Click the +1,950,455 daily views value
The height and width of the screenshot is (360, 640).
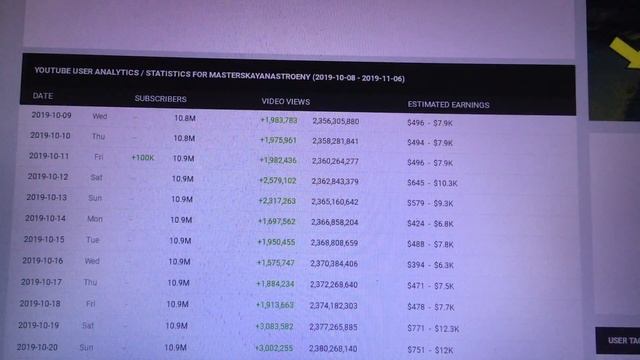tap(276, 242)
